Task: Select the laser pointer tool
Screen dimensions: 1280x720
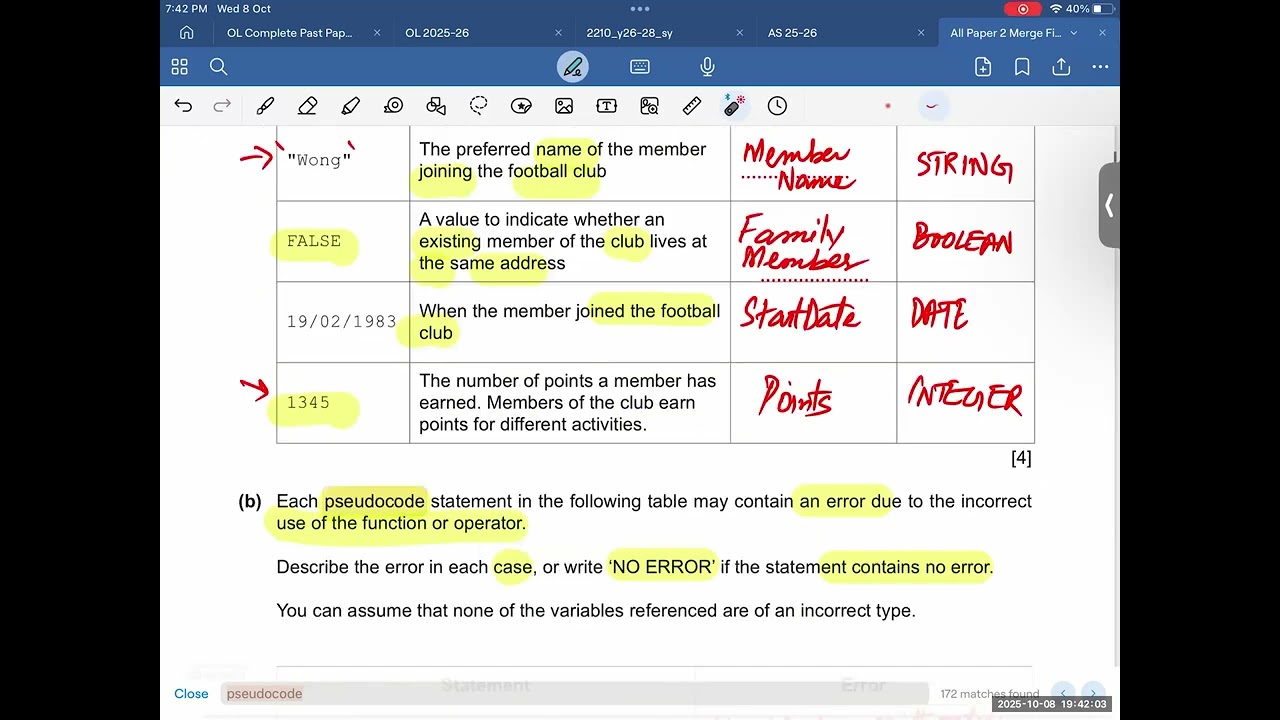Action: pos(735,106)
